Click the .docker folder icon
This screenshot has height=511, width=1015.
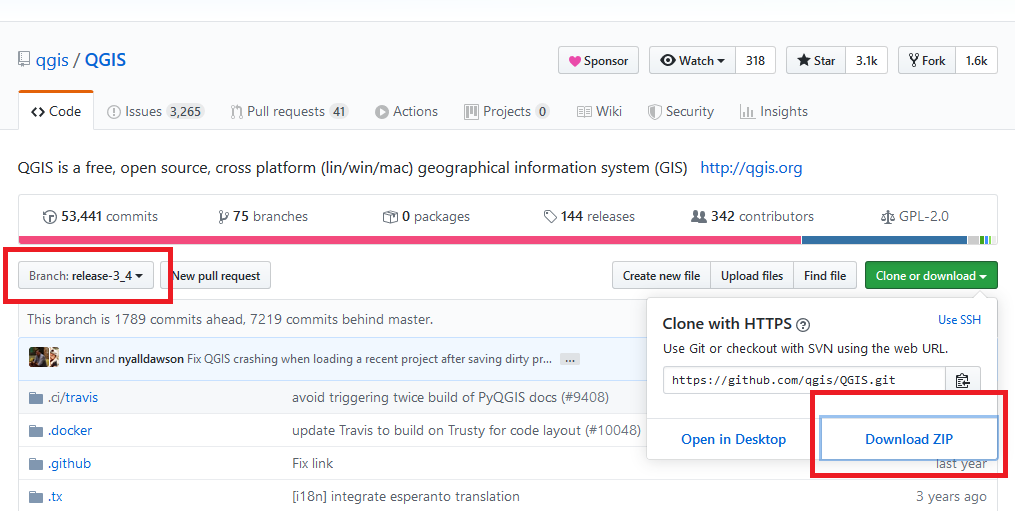pos(37,430)
